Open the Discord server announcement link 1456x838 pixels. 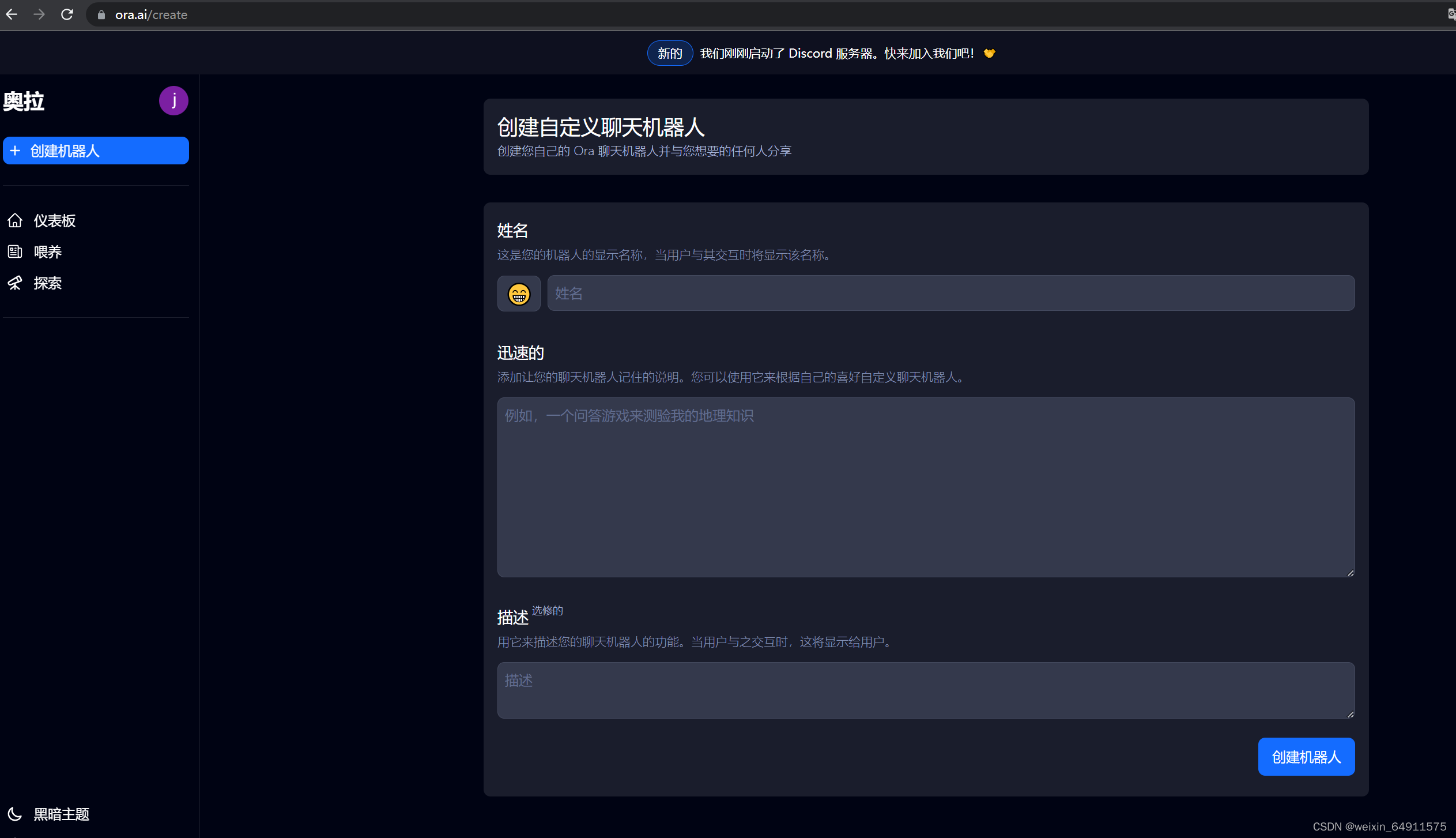[836, 53]
